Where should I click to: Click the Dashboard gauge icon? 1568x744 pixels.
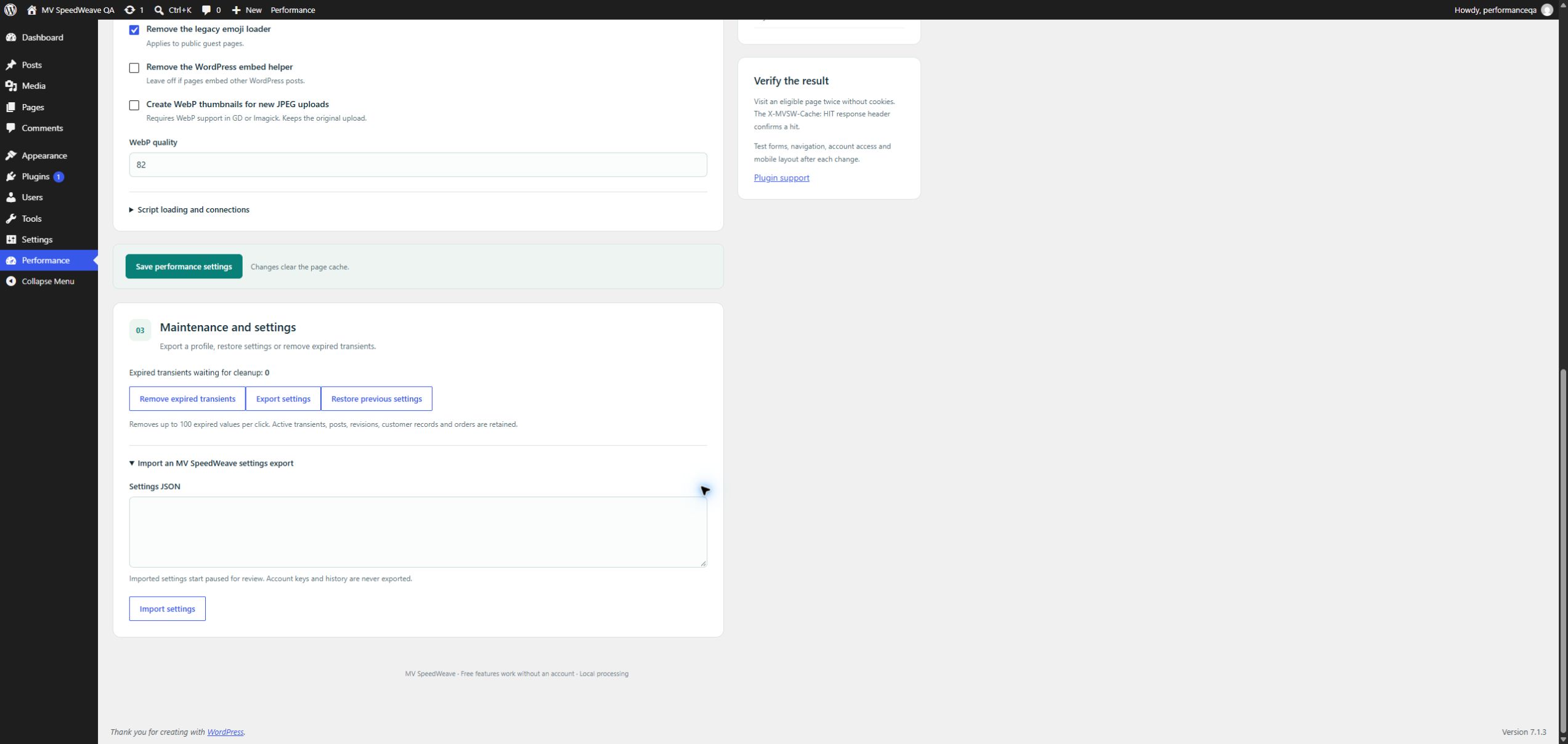11,38
